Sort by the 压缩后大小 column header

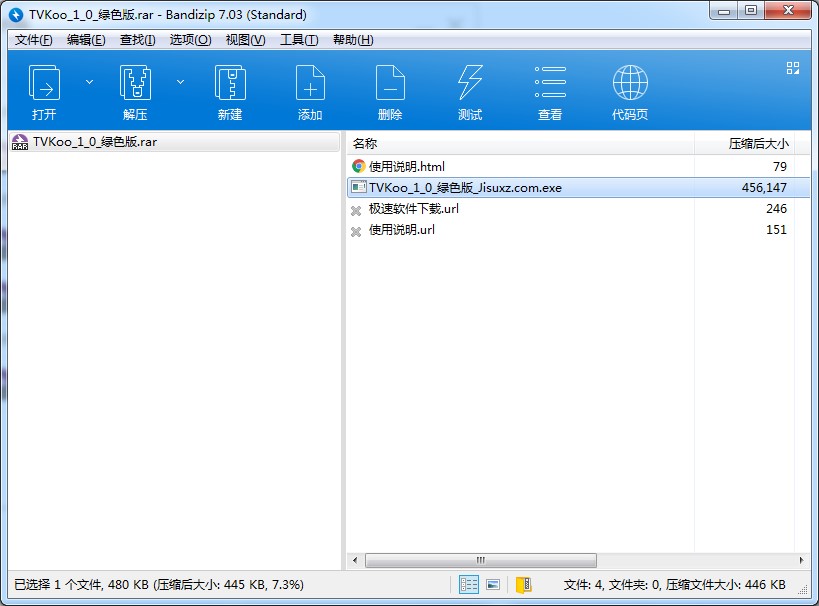[x=744, y=144]
